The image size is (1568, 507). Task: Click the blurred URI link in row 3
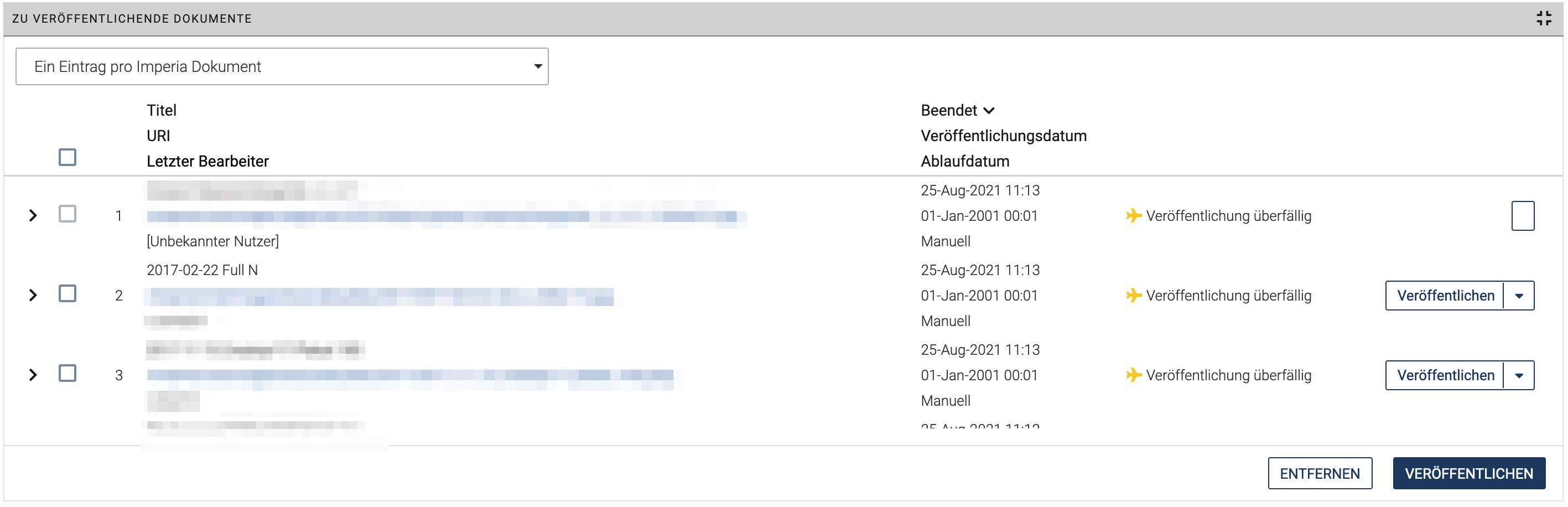click(x=409, y=375)
